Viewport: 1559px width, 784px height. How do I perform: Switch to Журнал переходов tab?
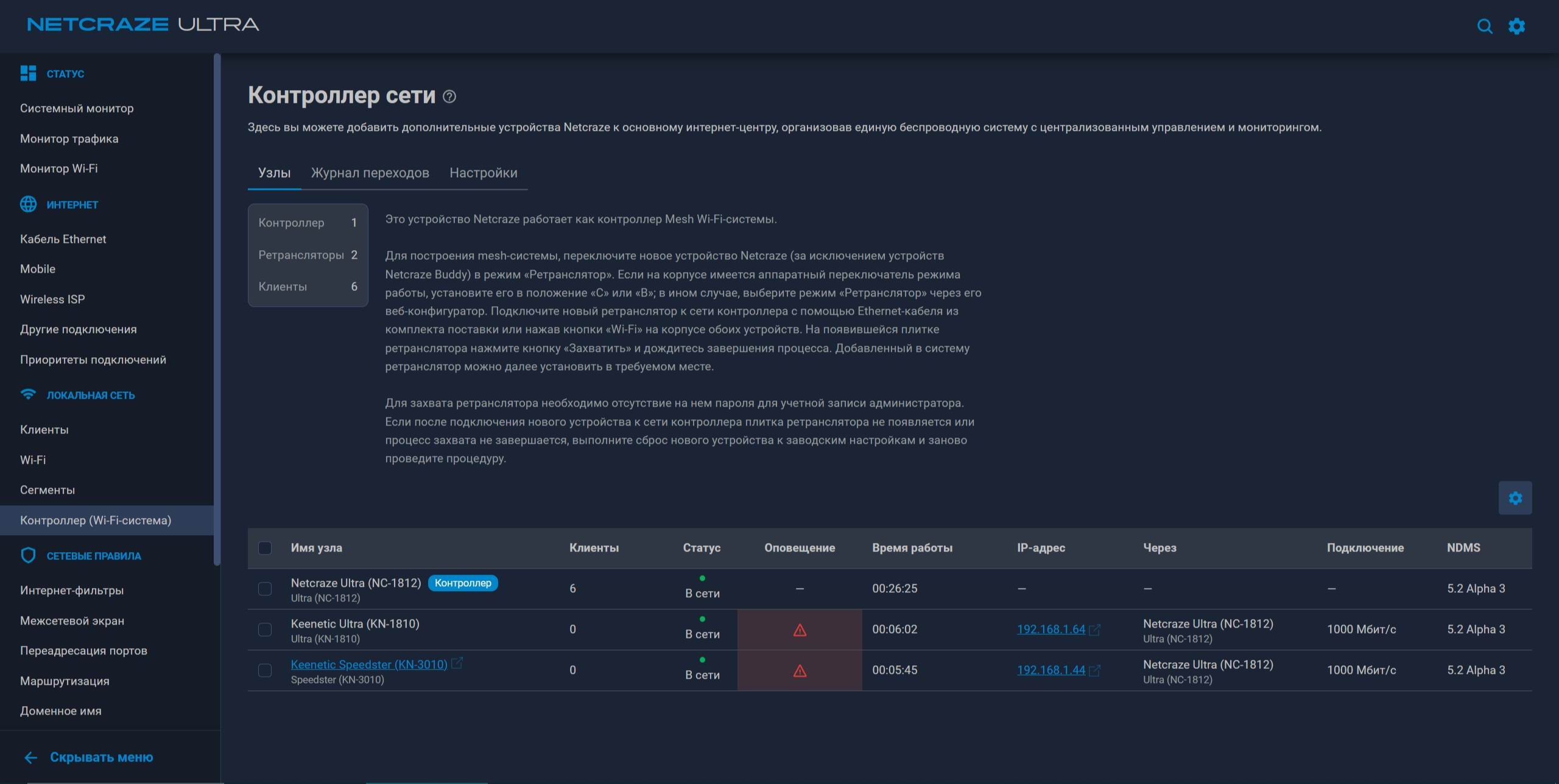tap(370, 173)
